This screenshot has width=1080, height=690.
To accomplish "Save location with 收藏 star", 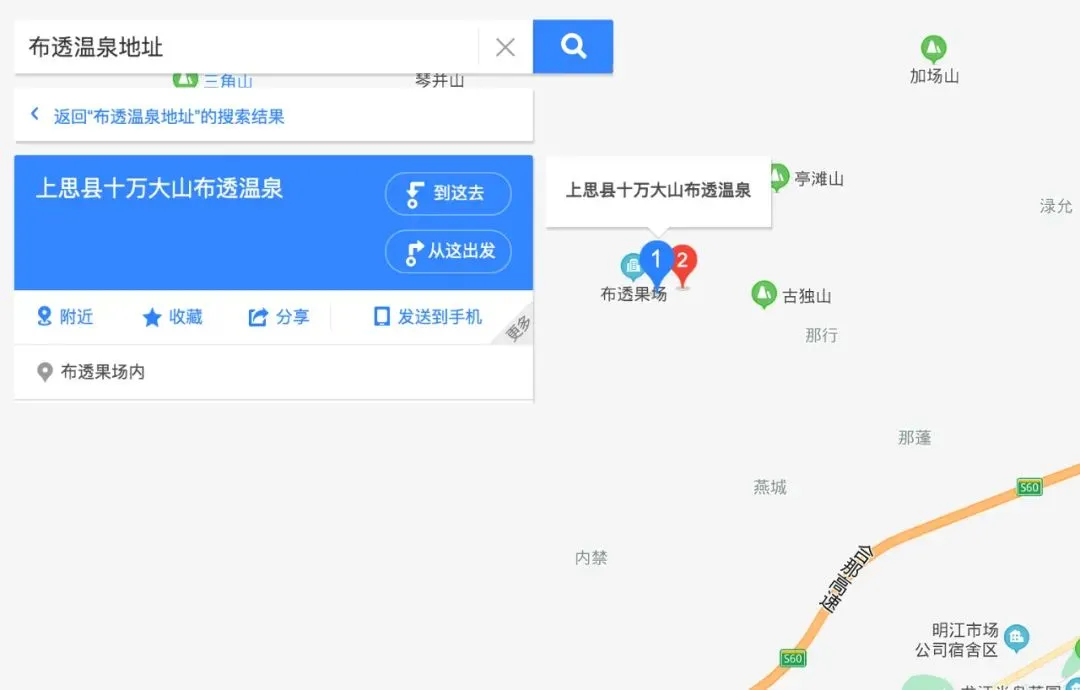I will [172, 317].
